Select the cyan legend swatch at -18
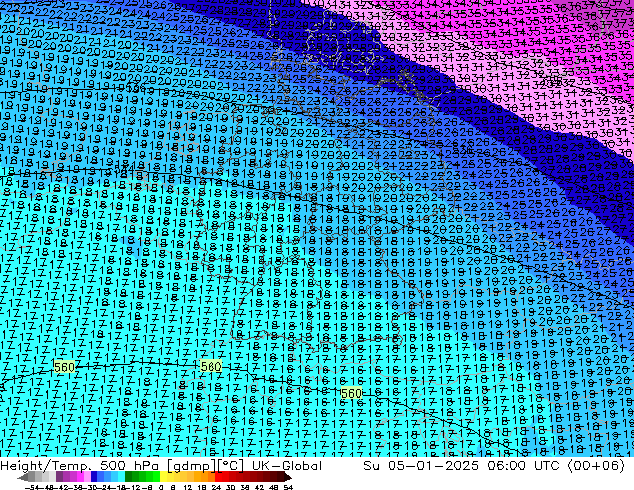 [x=121, y=476]
